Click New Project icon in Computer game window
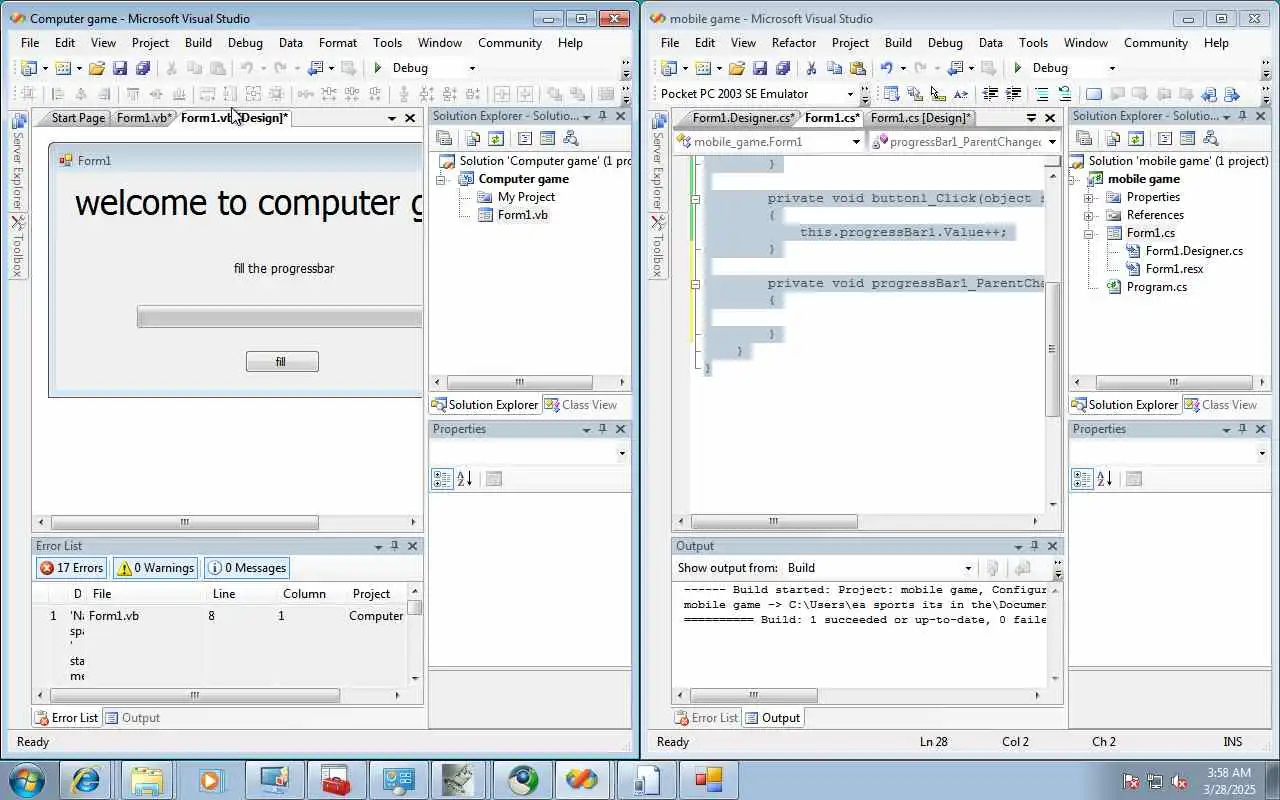This screenshot has width=1280, height=800. 28,68
